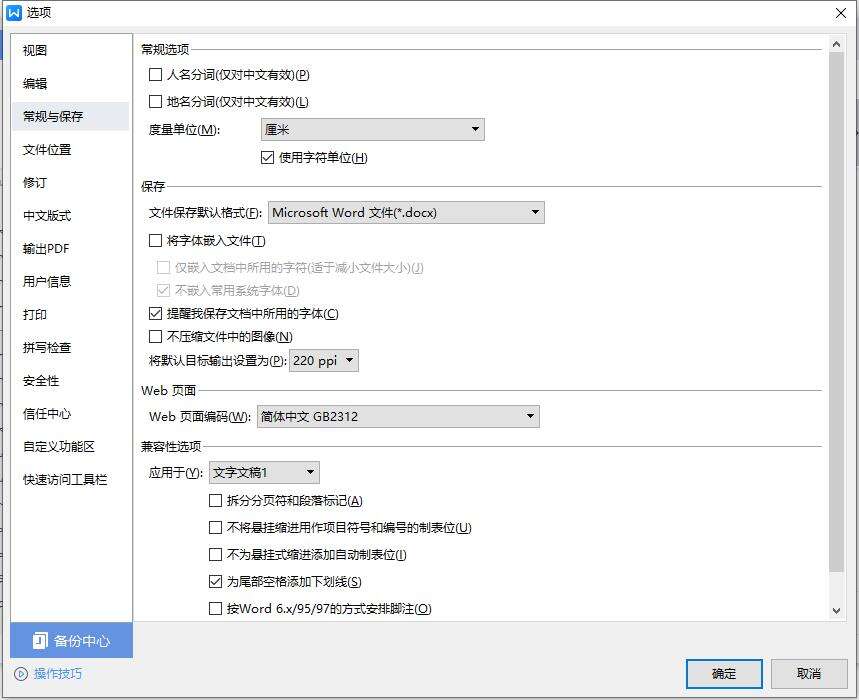Click the 取消 button
Image resolution: width=859 pixels, height=700 pixels.
[809, 674]
